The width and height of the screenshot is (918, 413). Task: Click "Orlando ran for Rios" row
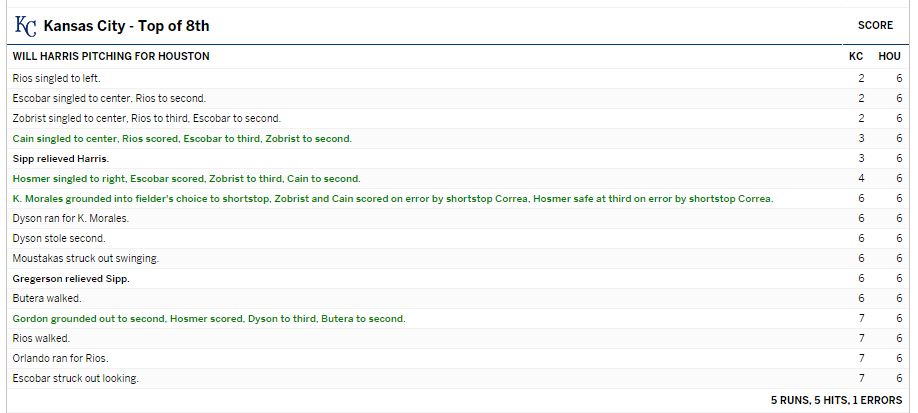click(x=60, y=358)
